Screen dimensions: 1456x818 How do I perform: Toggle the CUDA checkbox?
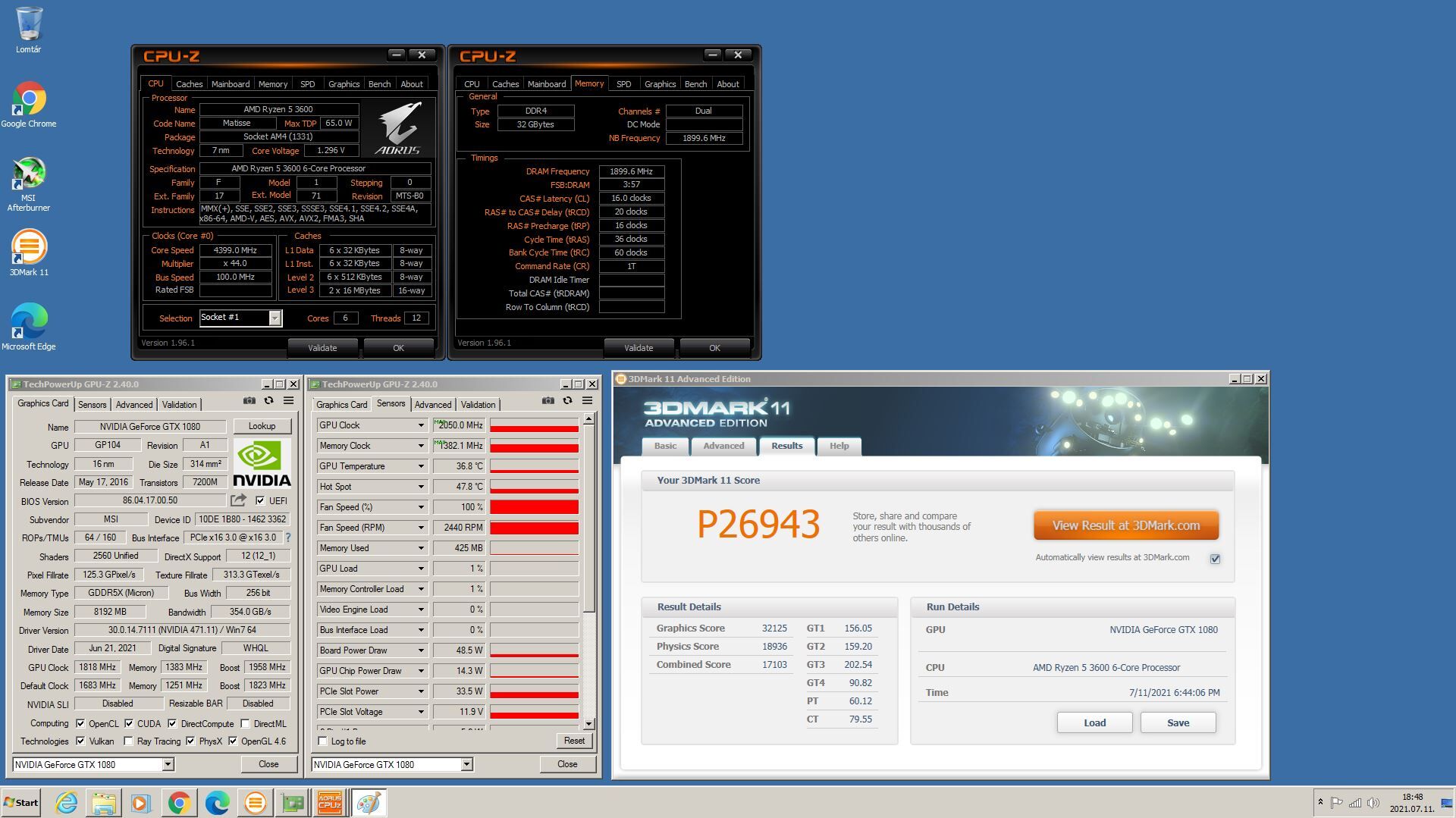129,723
